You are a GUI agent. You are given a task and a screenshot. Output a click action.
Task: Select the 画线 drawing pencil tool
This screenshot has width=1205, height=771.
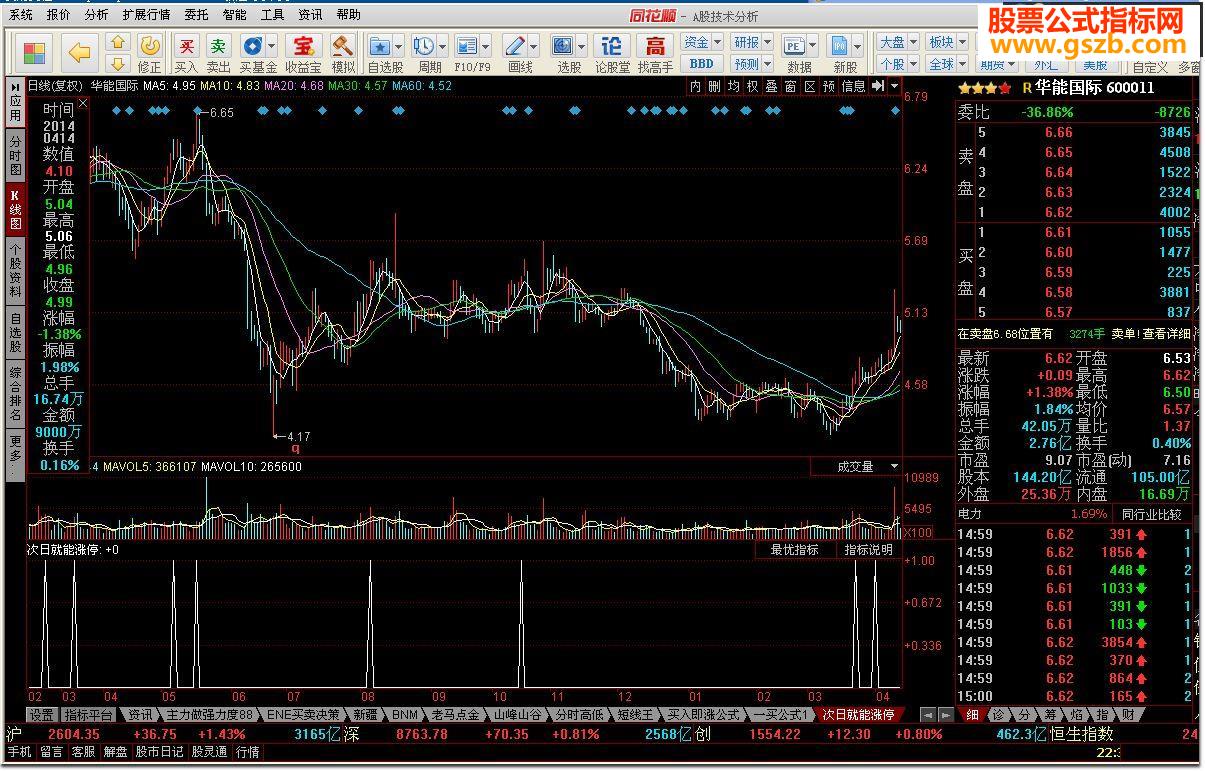point(515,47)
